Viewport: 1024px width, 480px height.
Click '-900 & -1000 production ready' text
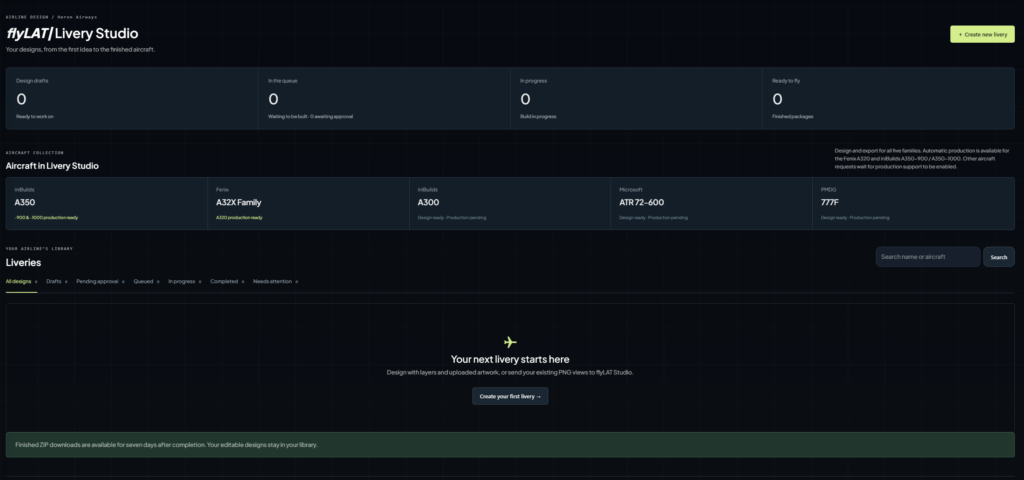point(46,217)
